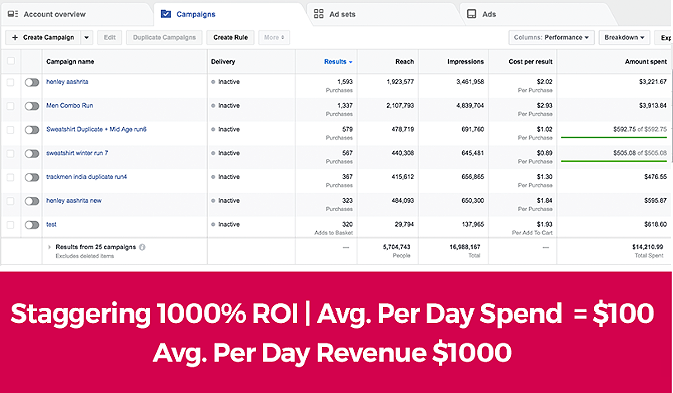673x393 pixels.
Task: Click the Ad sets grid icon
Action: tap(318, 14)
